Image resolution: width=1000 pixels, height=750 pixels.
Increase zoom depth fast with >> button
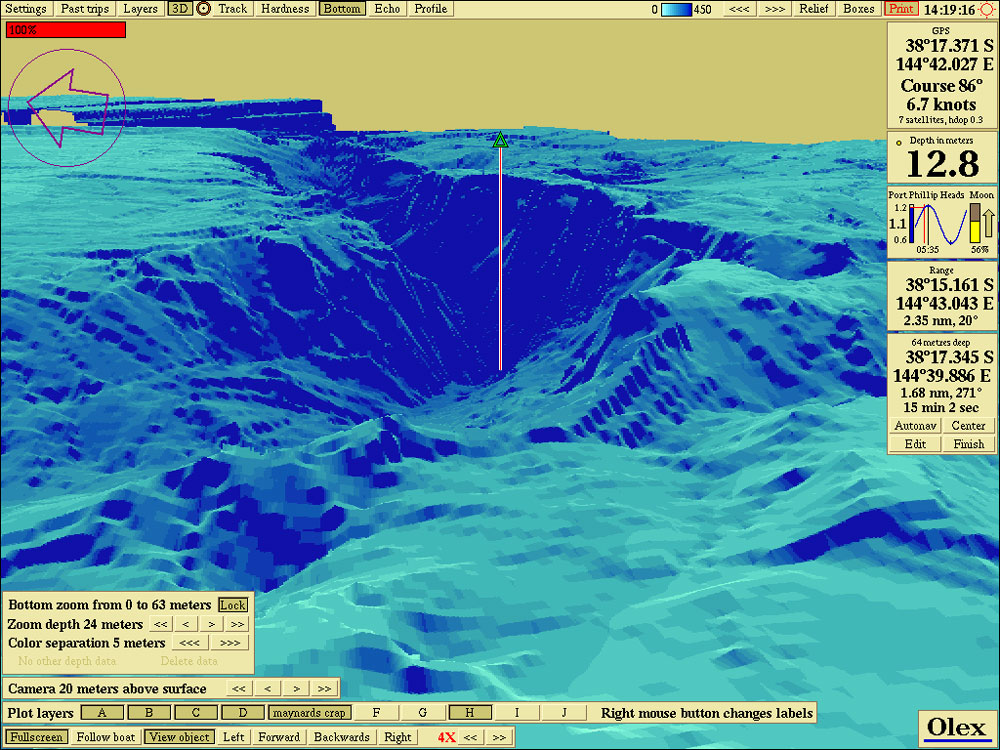(237, 624)
